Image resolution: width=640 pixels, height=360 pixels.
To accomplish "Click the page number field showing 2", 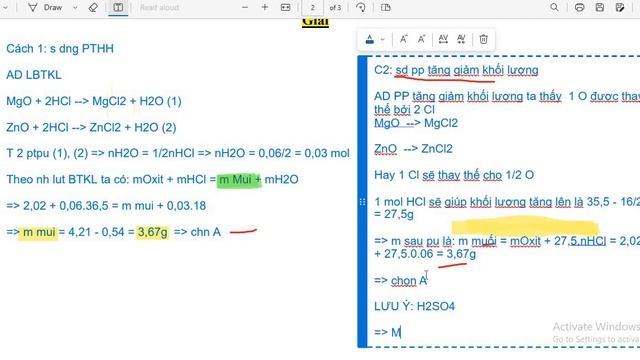I will tap(313, 7).
